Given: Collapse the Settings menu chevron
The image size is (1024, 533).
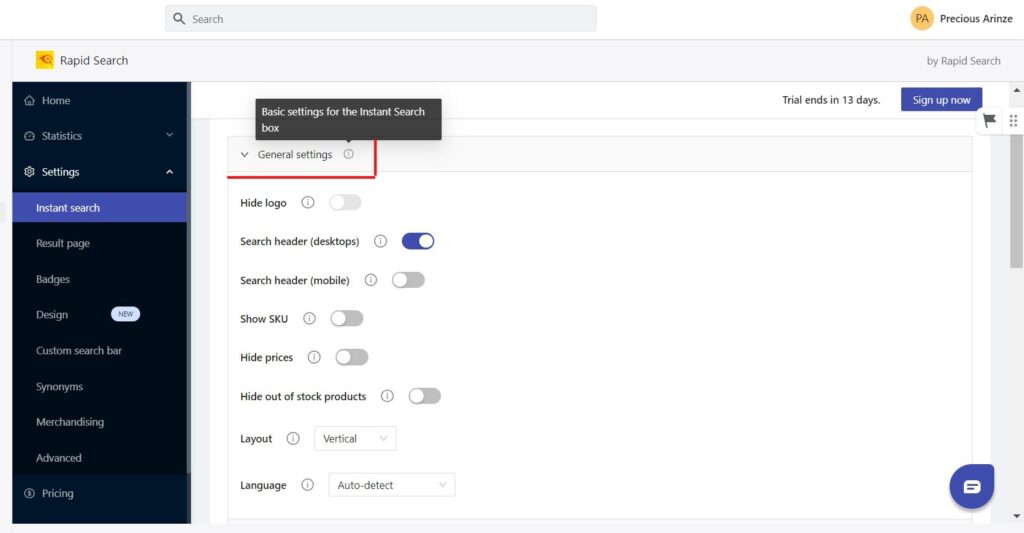Looking at the screenshot, I should point(170,172).
